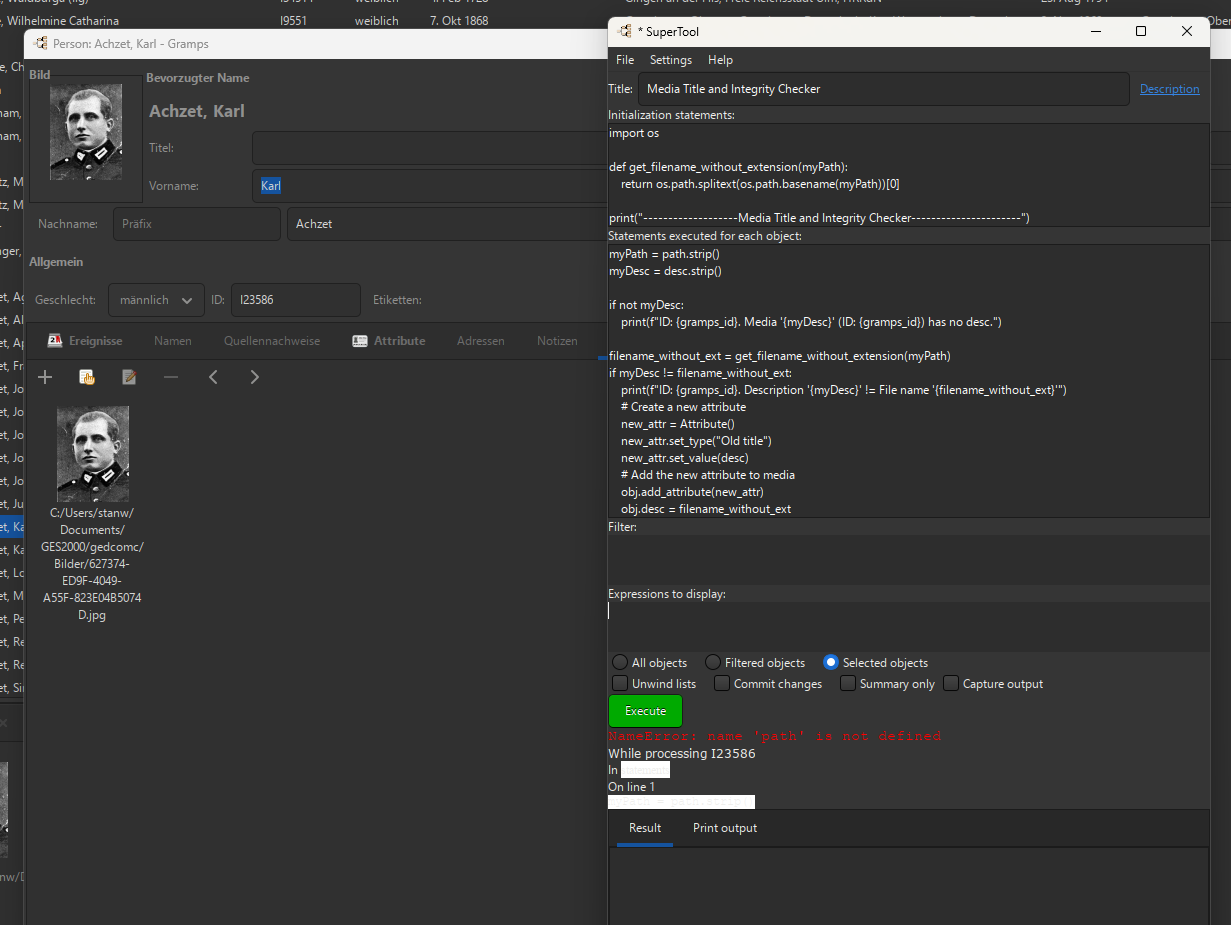Click the SuperTool Title input field
Image resolution: width=1231 pixels, height=925 pixels.
883,89
